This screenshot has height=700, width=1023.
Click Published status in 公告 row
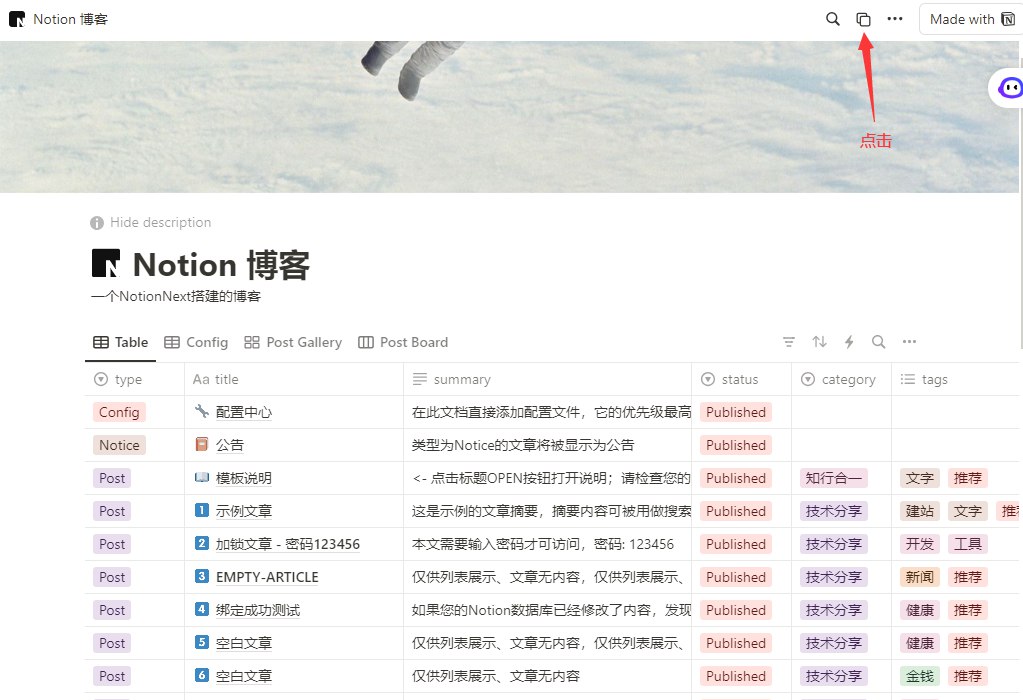pyautogui.click(x=736, y=446)
